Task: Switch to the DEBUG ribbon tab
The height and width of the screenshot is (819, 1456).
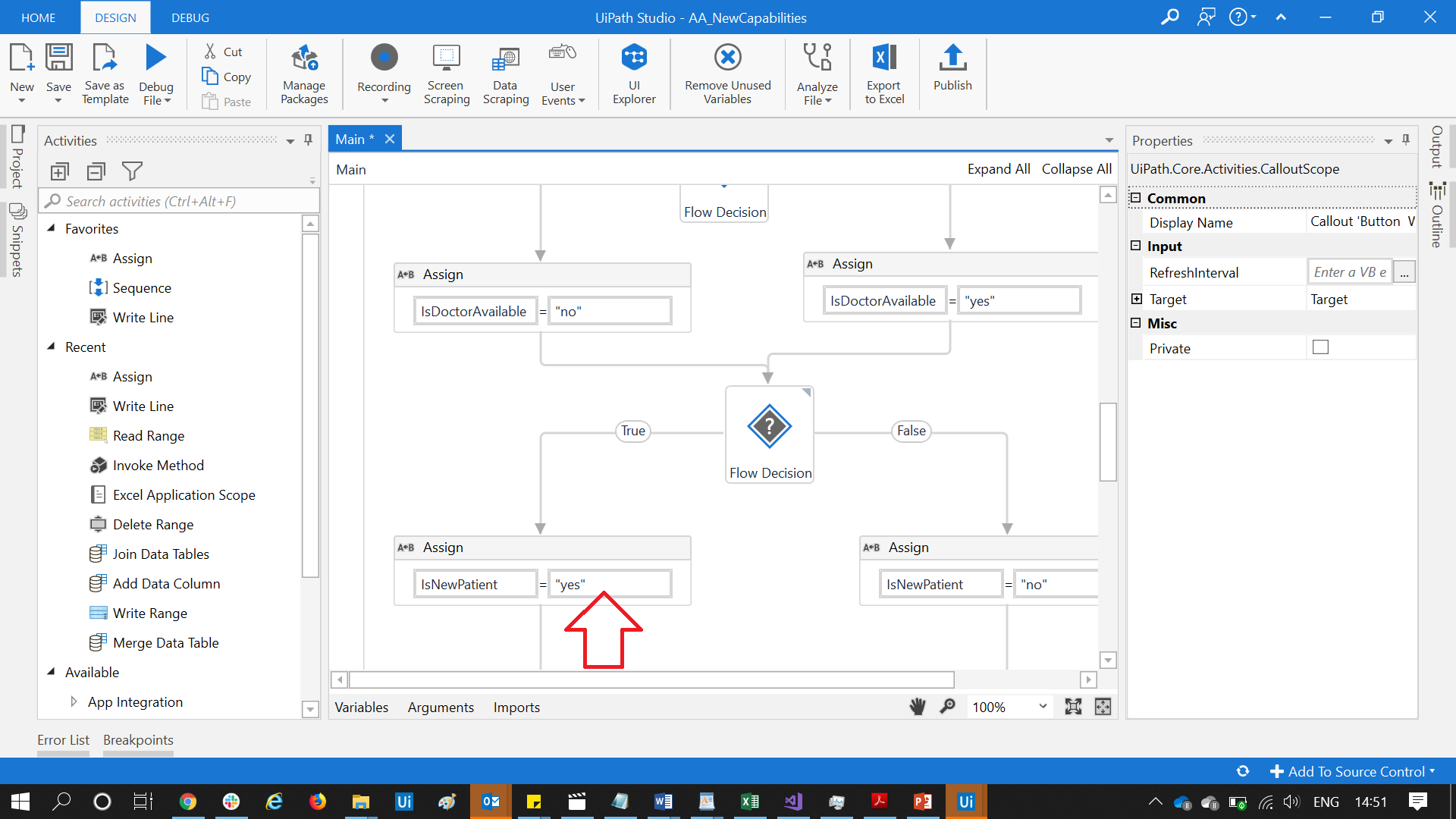Action: pos(190,17)
